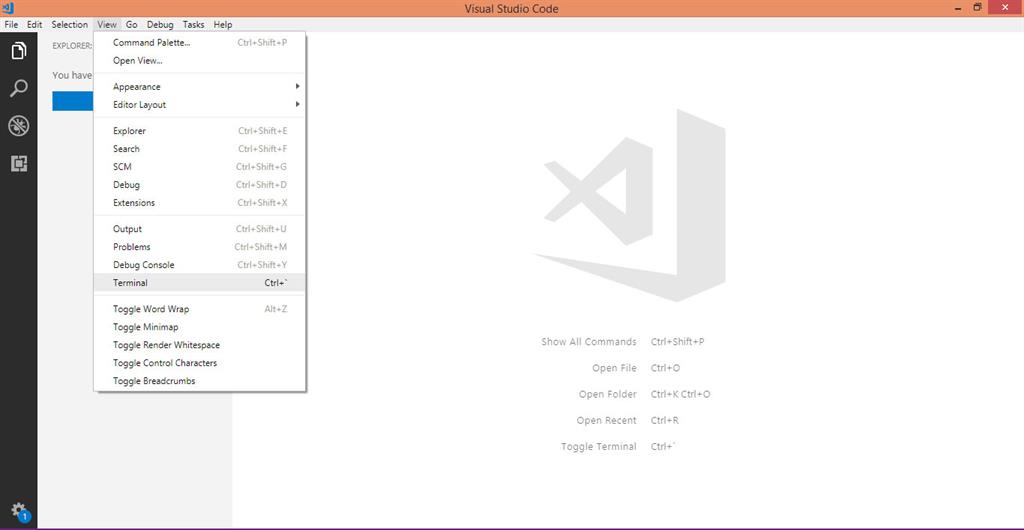Click Toggle Terminal on welcome screen

pos(599,446)
